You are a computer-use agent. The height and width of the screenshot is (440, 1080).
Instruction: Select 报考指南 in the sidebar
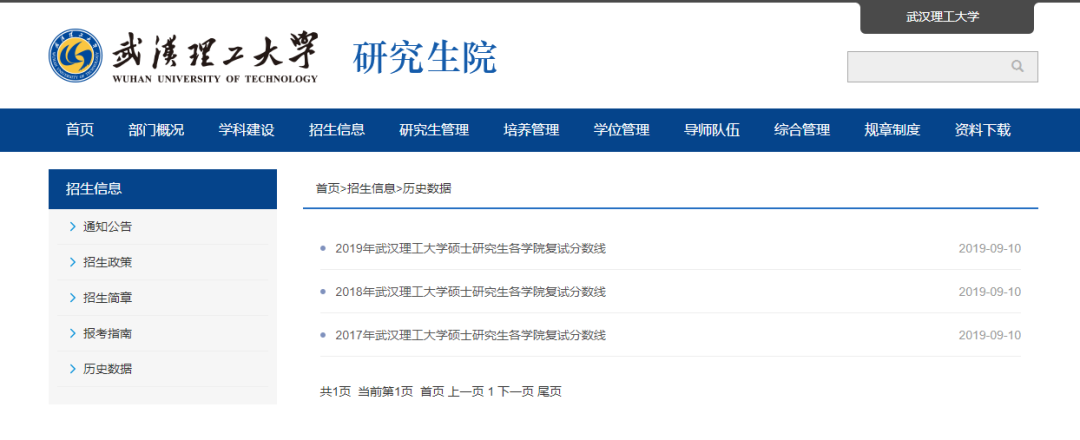click(x=107, y=334)
